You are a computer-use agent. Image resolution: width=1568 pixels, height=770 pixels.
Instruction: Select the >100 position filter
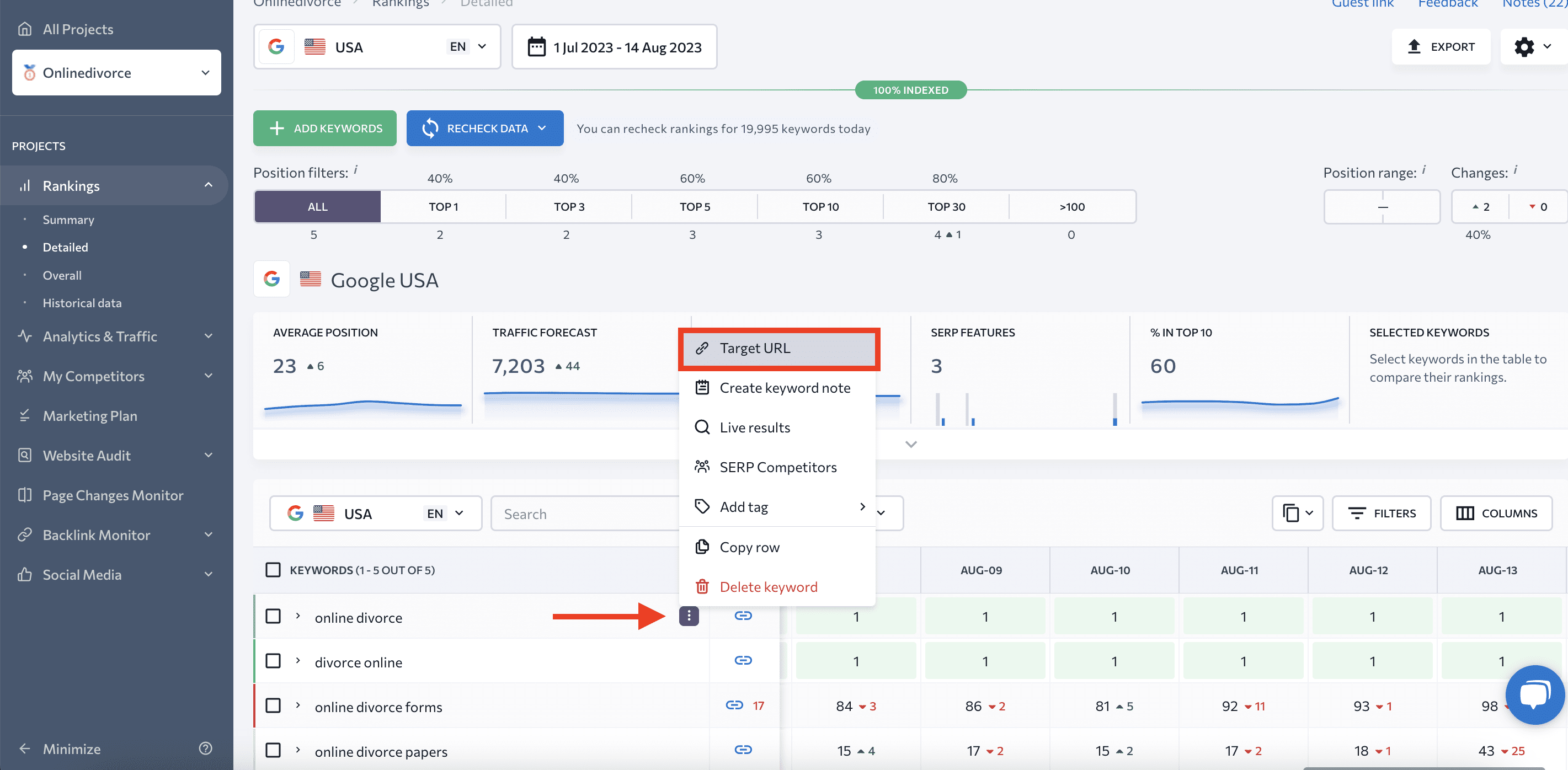point(1071,206)
